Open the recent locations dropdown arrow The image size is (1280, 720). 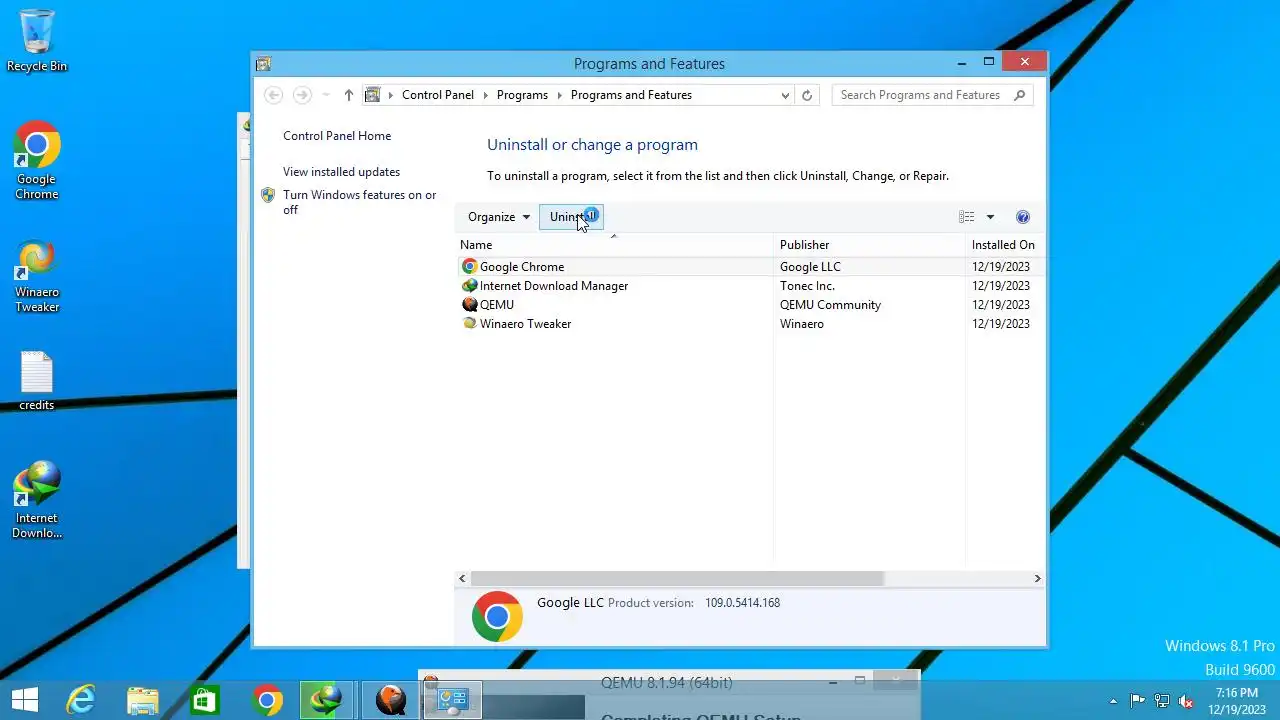point(326,95)
